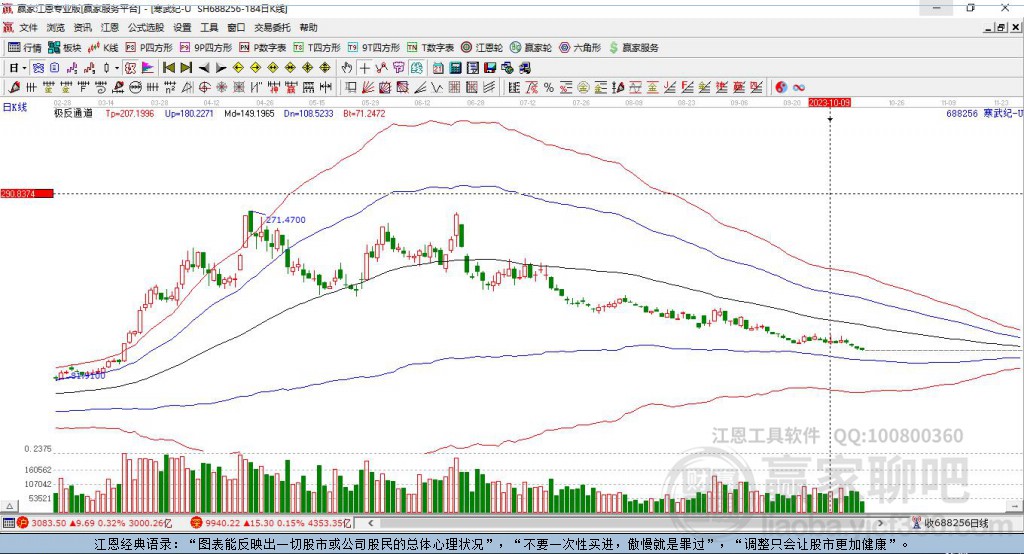This screenshot has height=554, width=1024.
Task: Click the Bt=71.2472 value
Action: pyautogui.click(x=364, y=113)
